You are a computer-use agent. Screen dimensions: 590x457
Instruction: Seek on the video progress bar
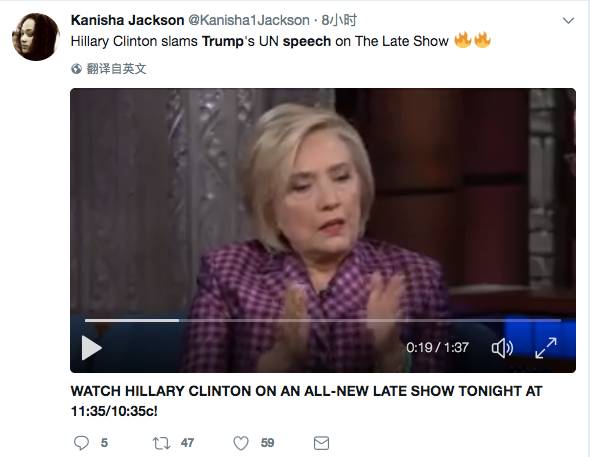pyautogui.click(x=323, y=320)
